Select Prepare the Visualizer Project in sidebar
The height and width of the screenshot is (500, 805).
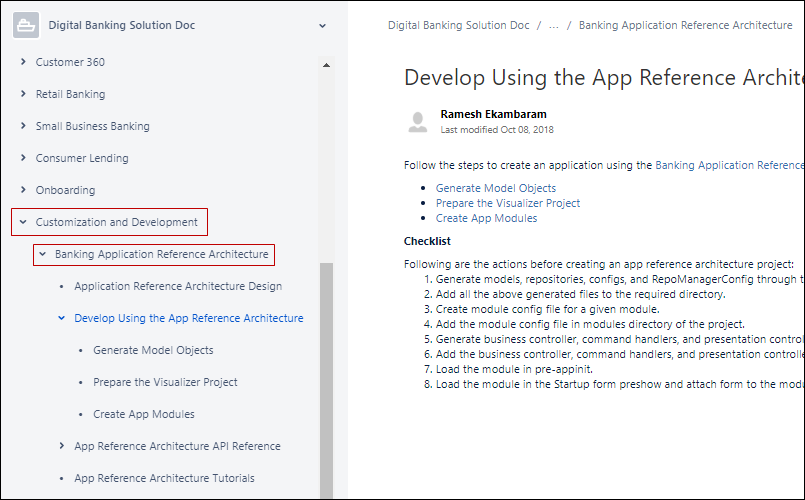[x=165, y=382]
